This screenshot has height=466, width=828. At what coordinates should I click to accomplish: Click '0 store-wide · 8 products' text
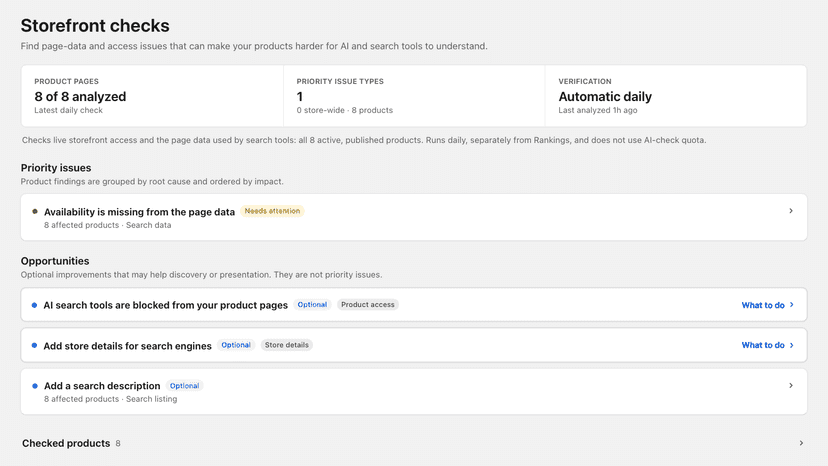[x=344, y=110]
